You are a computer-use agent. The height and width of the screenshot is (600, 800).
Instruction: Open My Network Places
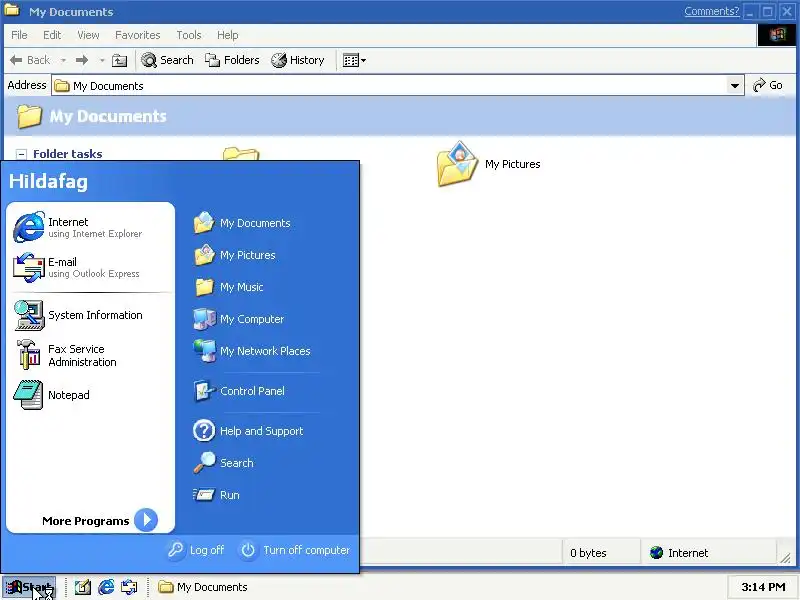(x=252, y=351)
